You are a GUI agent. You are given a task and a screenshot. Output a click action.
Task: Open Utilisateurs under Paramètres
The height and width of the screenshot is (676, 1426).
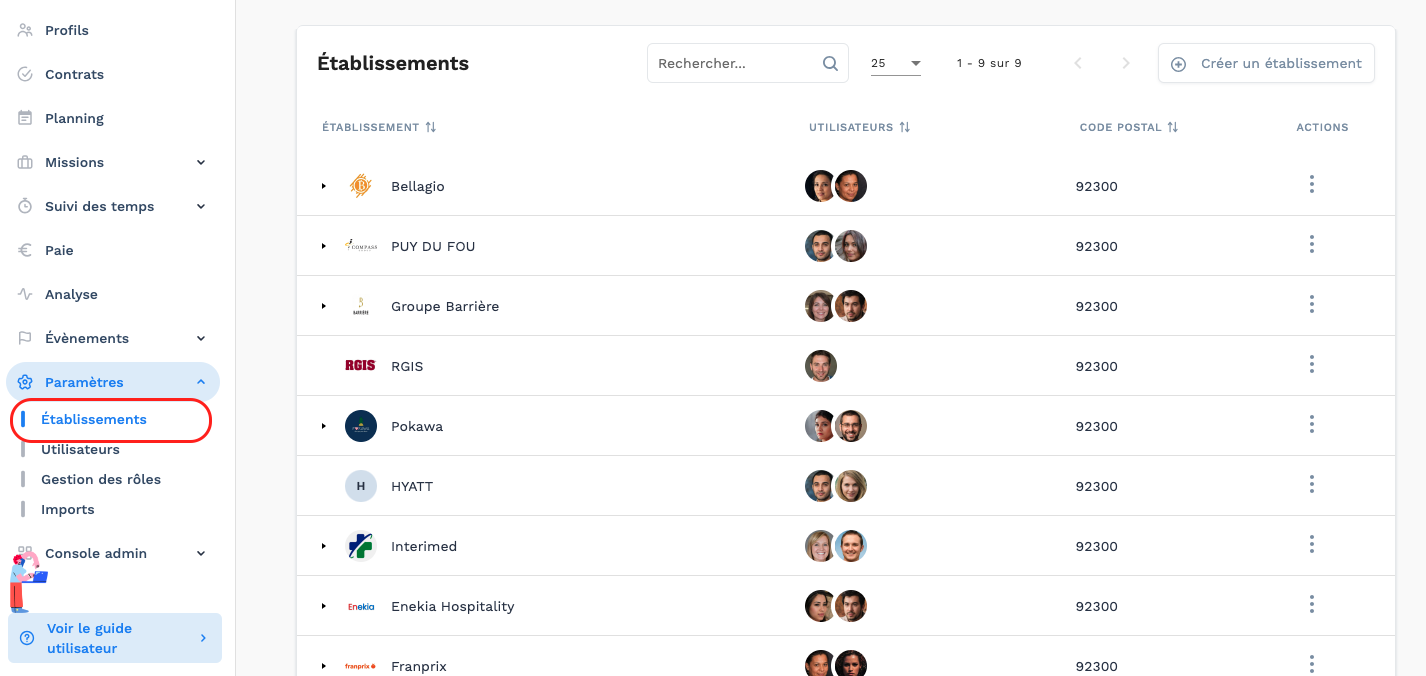(80, 449)
